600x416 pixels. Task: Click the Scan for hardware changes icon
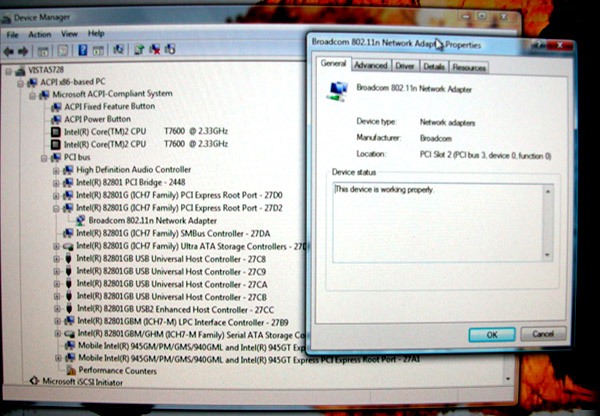point(119,49)
